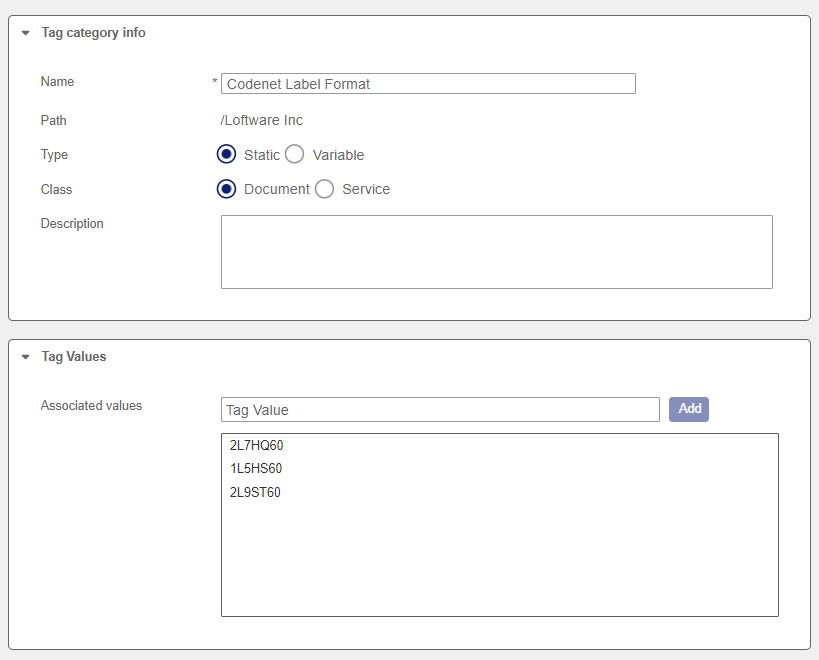Click the Class field label
Viewport: 819px width, 660px height.
(56, 189)
